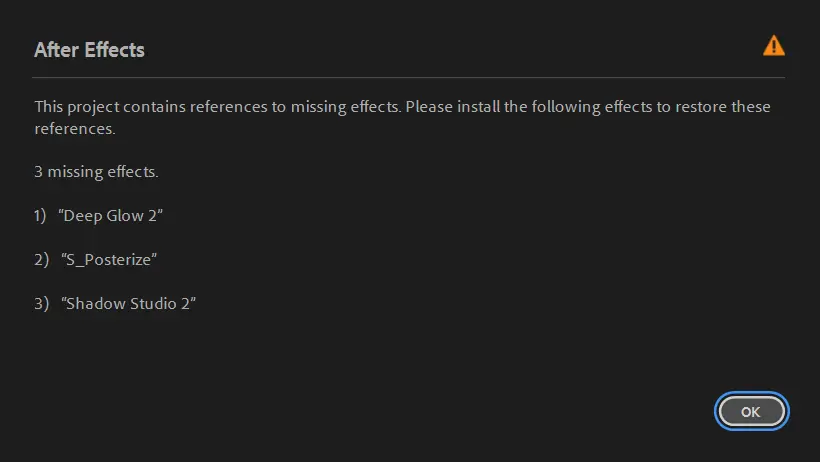Click the word "Glow" in first effect
The width and height of the screenshot is (820, 462).
125,216
